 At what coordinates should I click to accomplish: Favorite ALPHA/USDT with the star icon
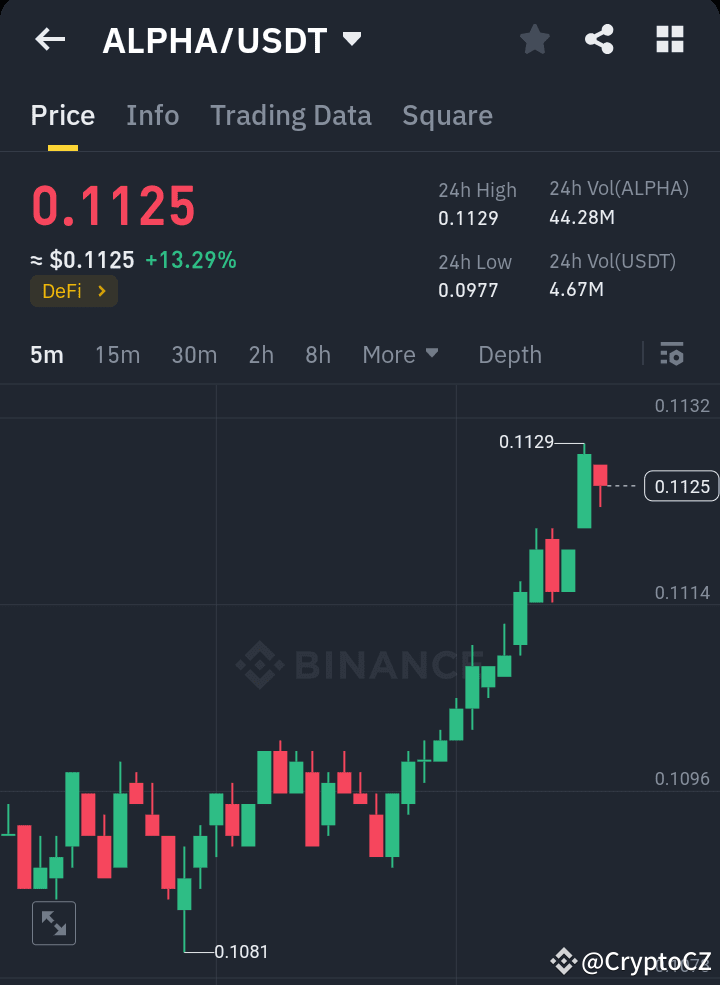pos(534,40)
